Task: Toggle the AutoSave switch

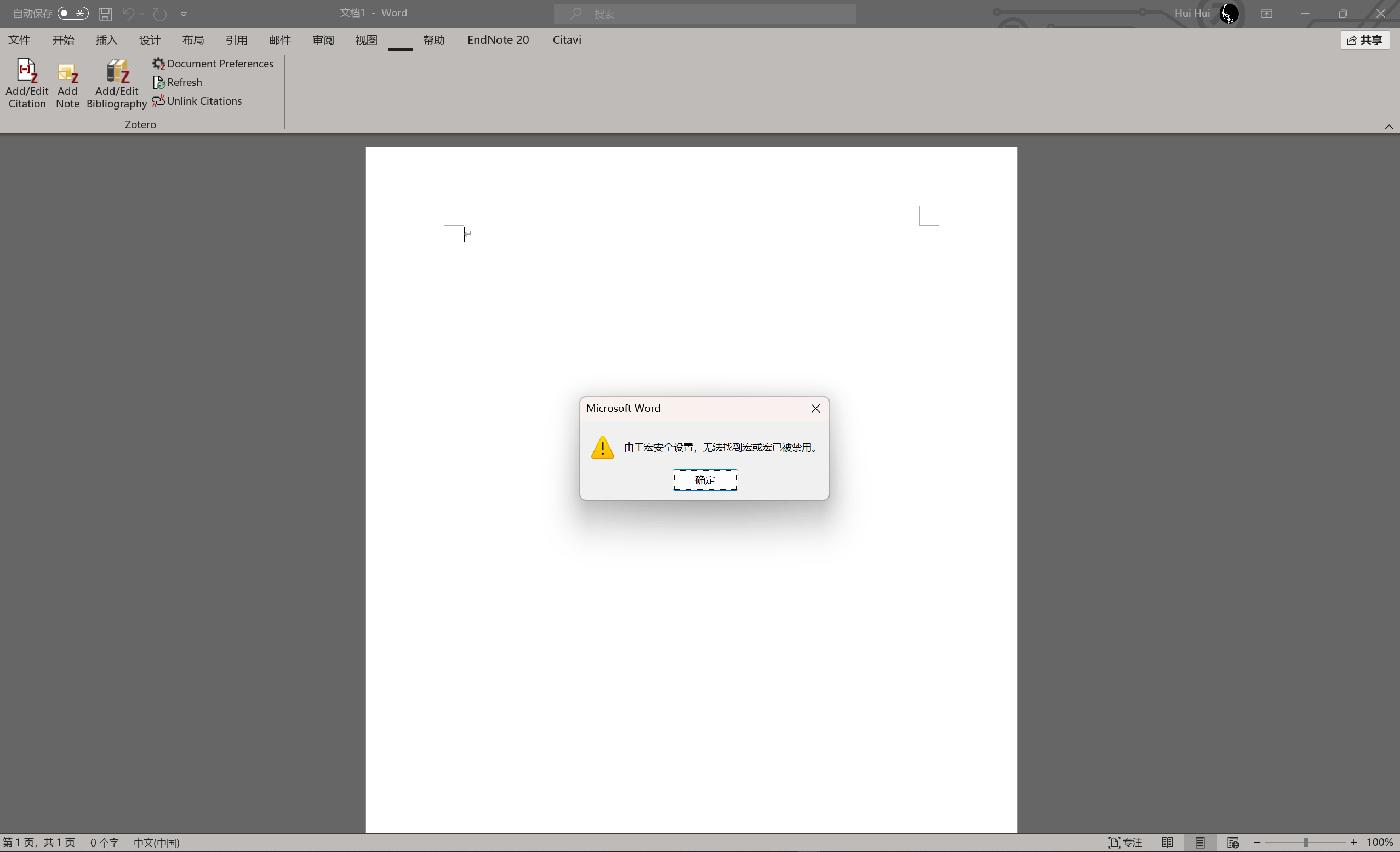Action: [73, 13]
